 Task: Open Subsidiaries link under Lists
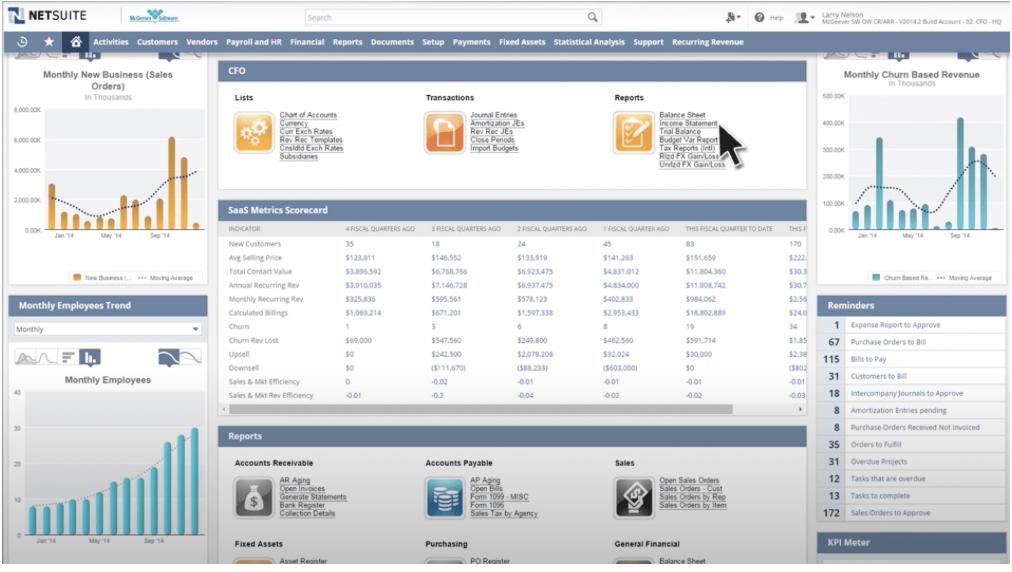pyautogui.click(x=298, y=157)
